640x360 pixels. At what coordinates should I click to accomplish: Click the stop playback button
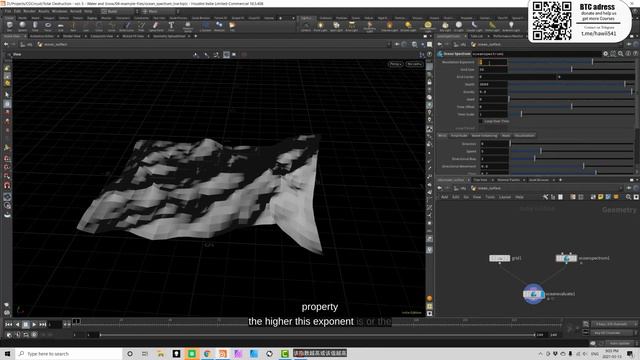click(25, 324)
